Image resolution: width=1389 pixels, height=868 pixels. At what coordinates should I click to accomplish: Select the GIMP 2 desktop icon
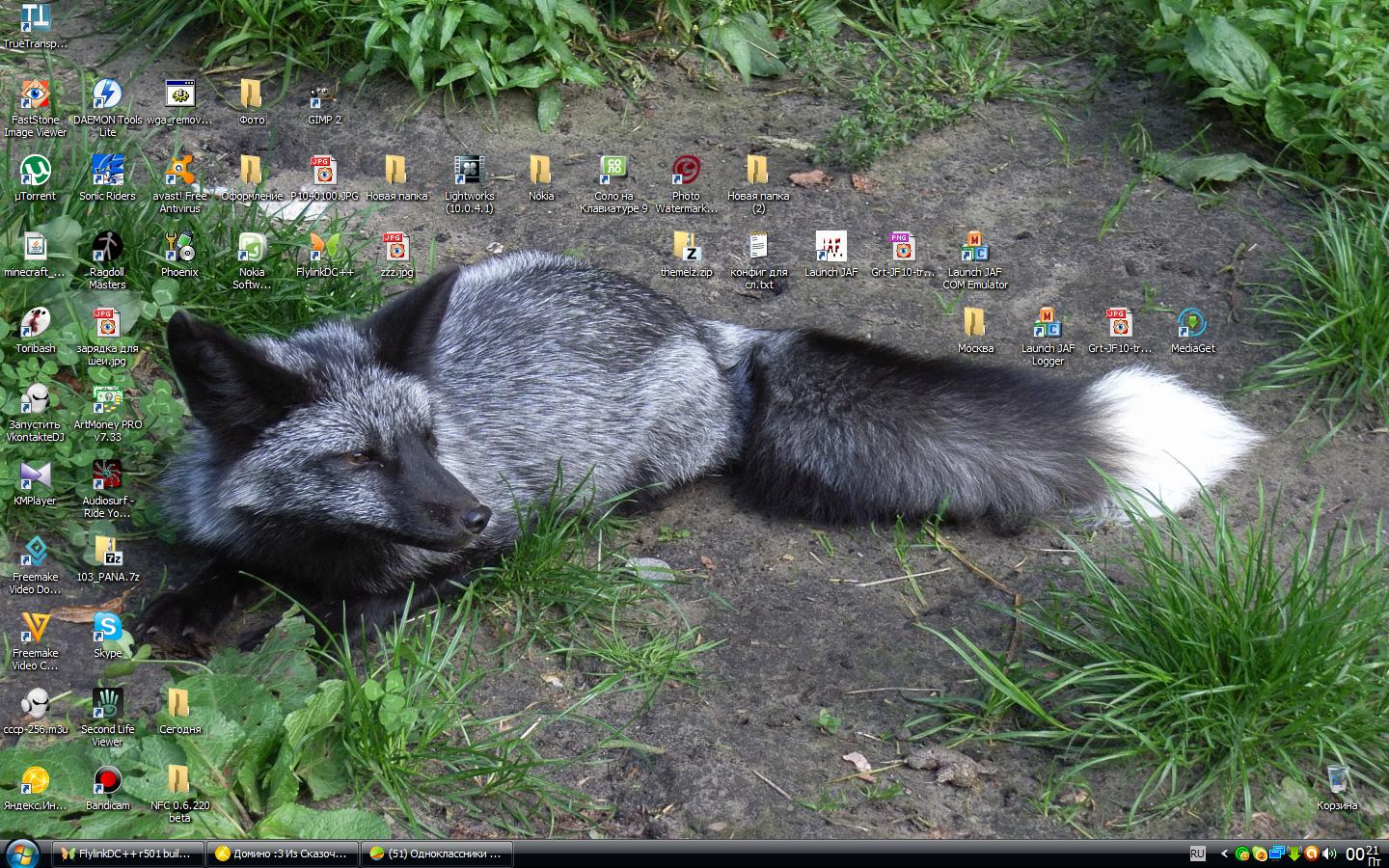click(324, 96)
